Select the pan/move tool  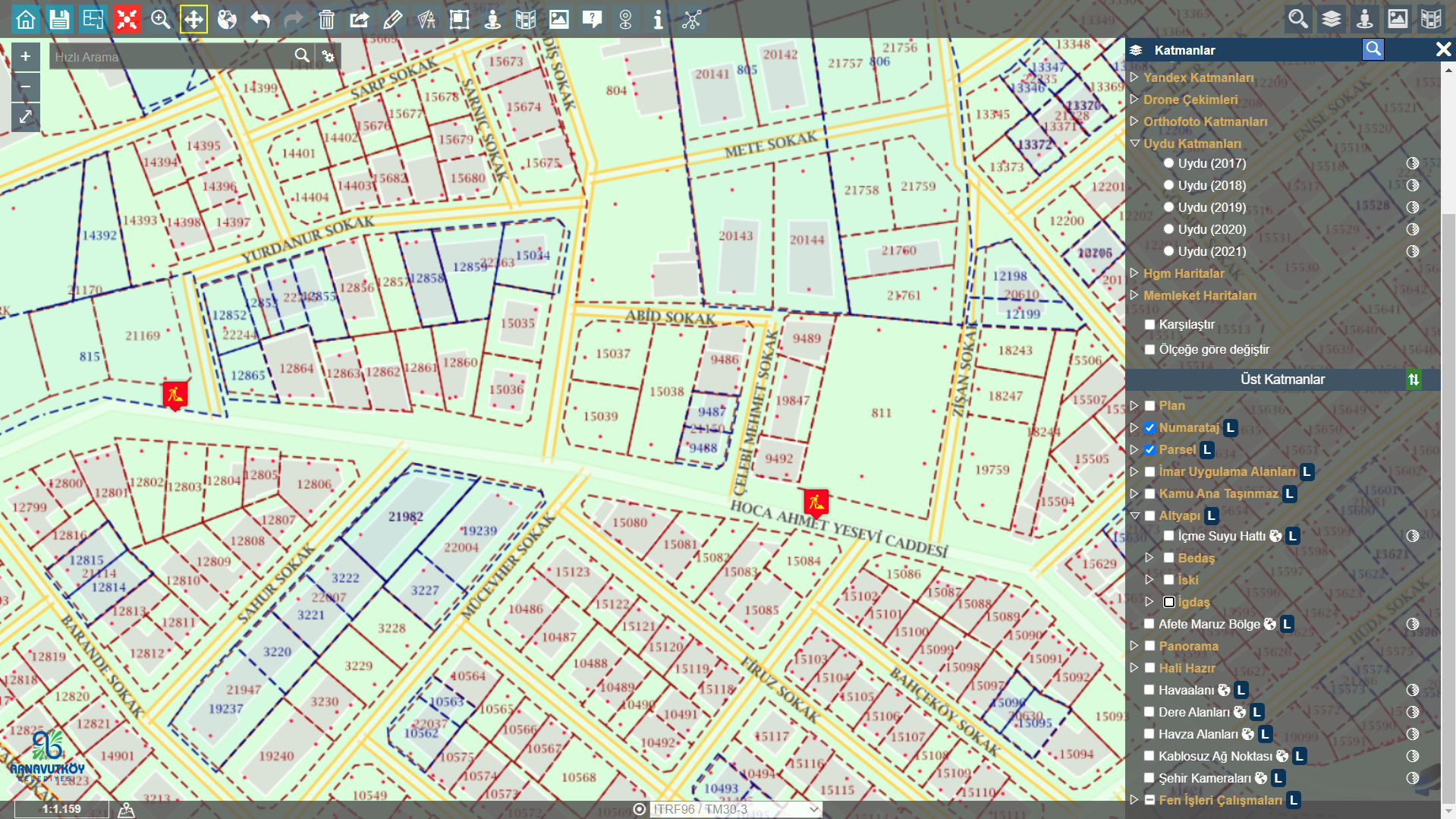click(193, 19)
